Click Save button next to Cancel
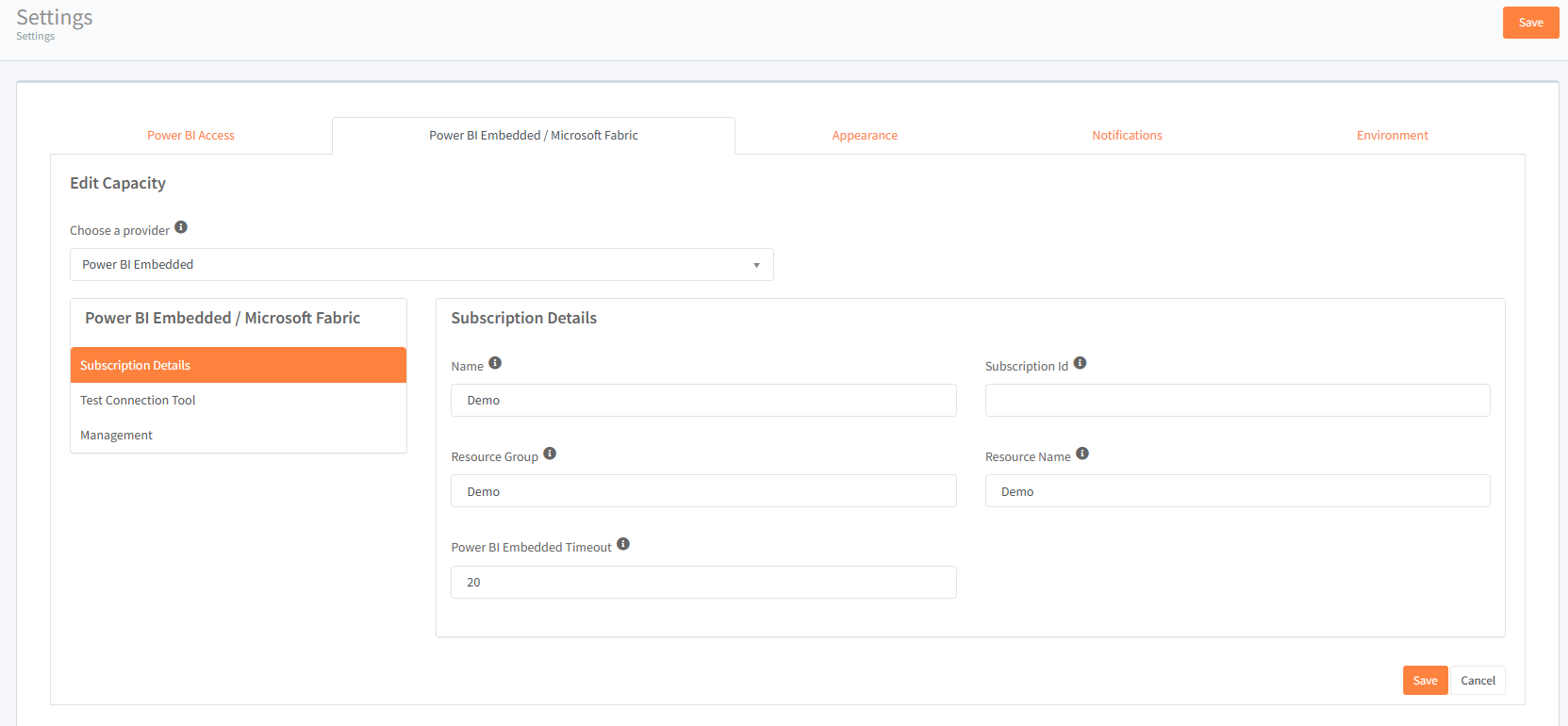The height and width of the screenshot is (726, 1568). (x=1425, y=681)
